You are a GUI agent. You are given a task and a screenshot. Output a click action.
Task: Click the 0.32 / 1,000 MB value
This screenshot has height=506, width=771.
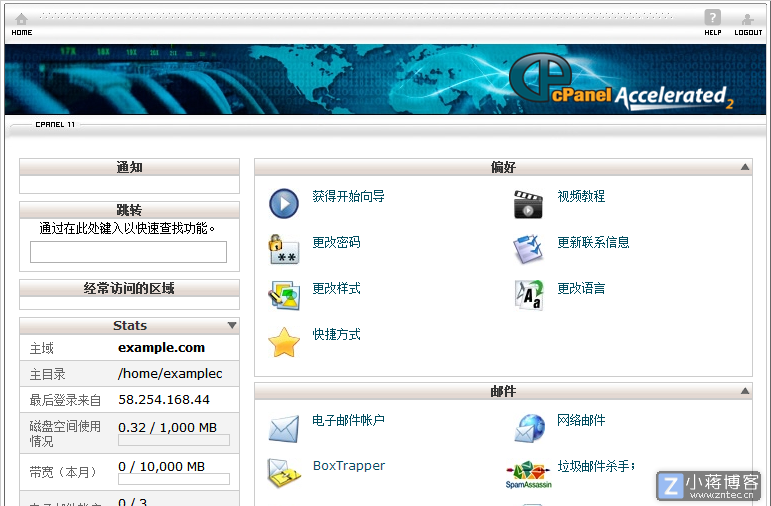[x=167, y=427]
